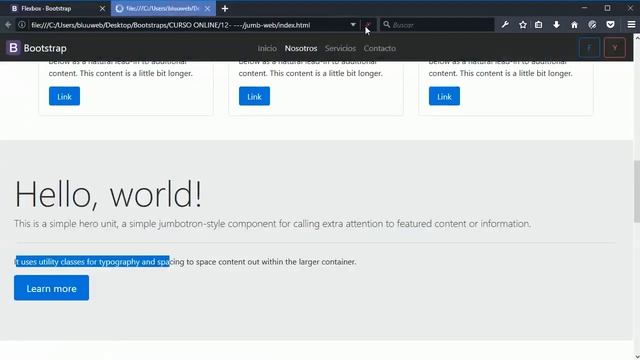Click the scrollbar up arrow
Screen dimensions: 640x360
(637, 38)
